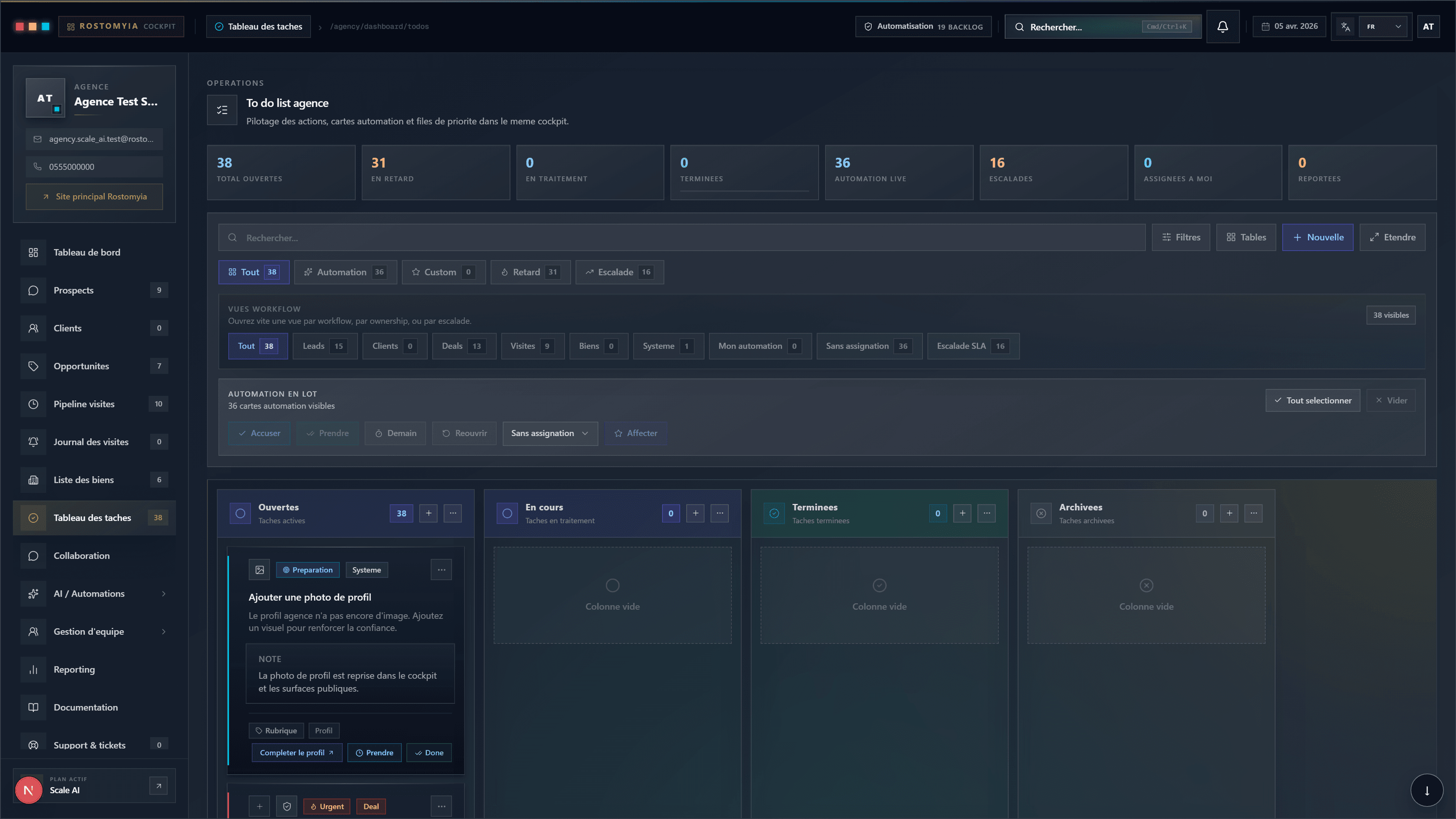Viewport: 1456px width, 819px height.
Task: Toggle the Automation filter chip
Action: pos(345,272)
